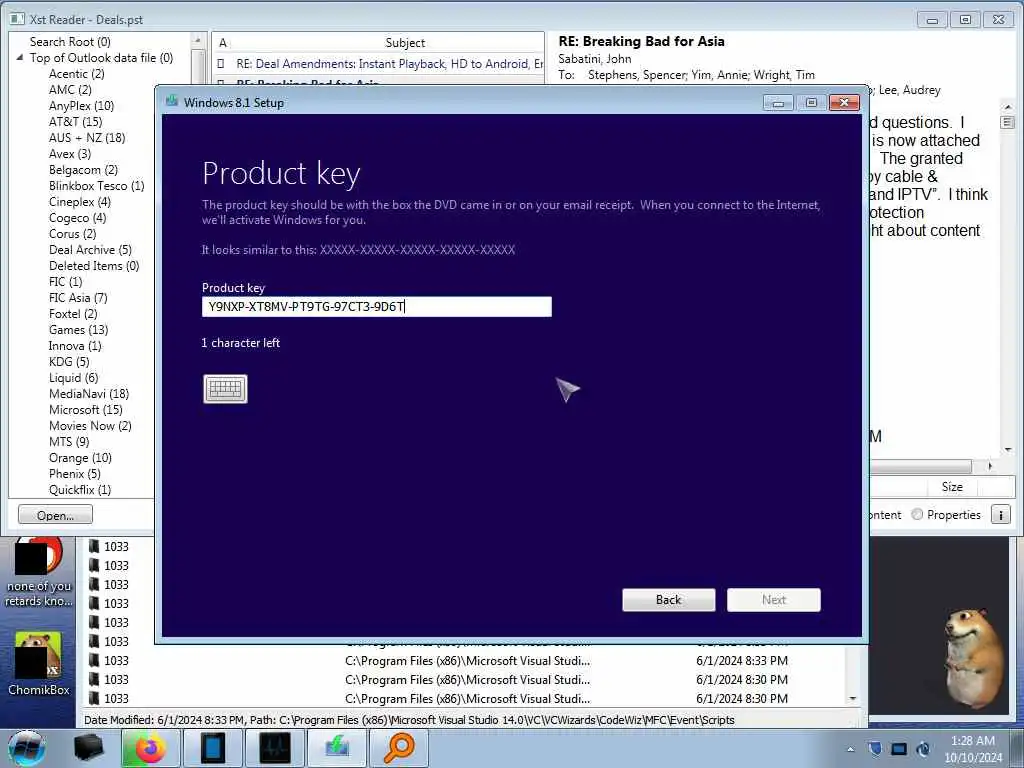Select MTS (9) folder
The width and height of the screenshot is (1024, 768).
coord(69,441)
